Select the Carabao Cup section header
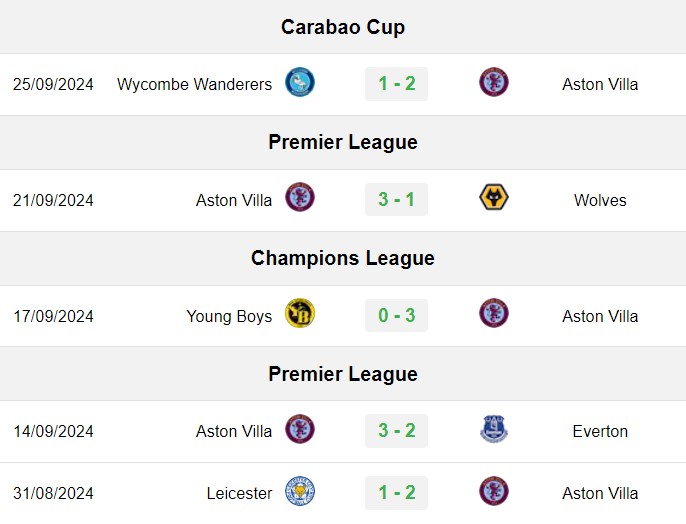The width and height of the screenshot is (686, 524). click(343, 27)
